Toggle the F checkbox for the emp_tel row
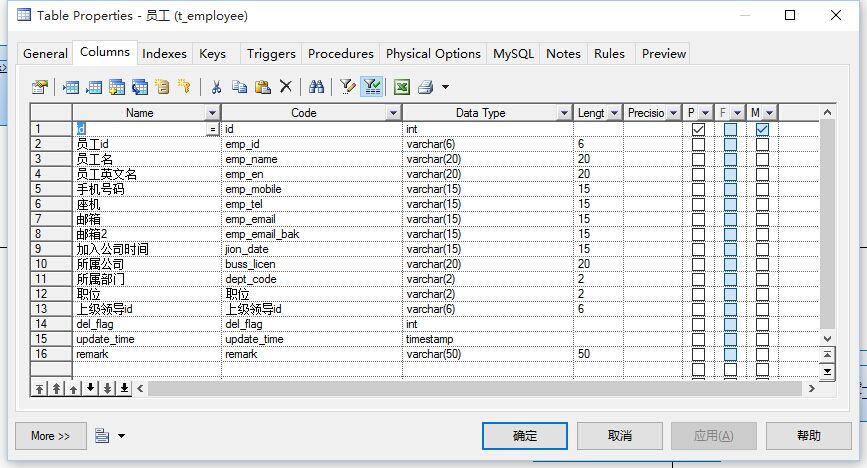 730,204
